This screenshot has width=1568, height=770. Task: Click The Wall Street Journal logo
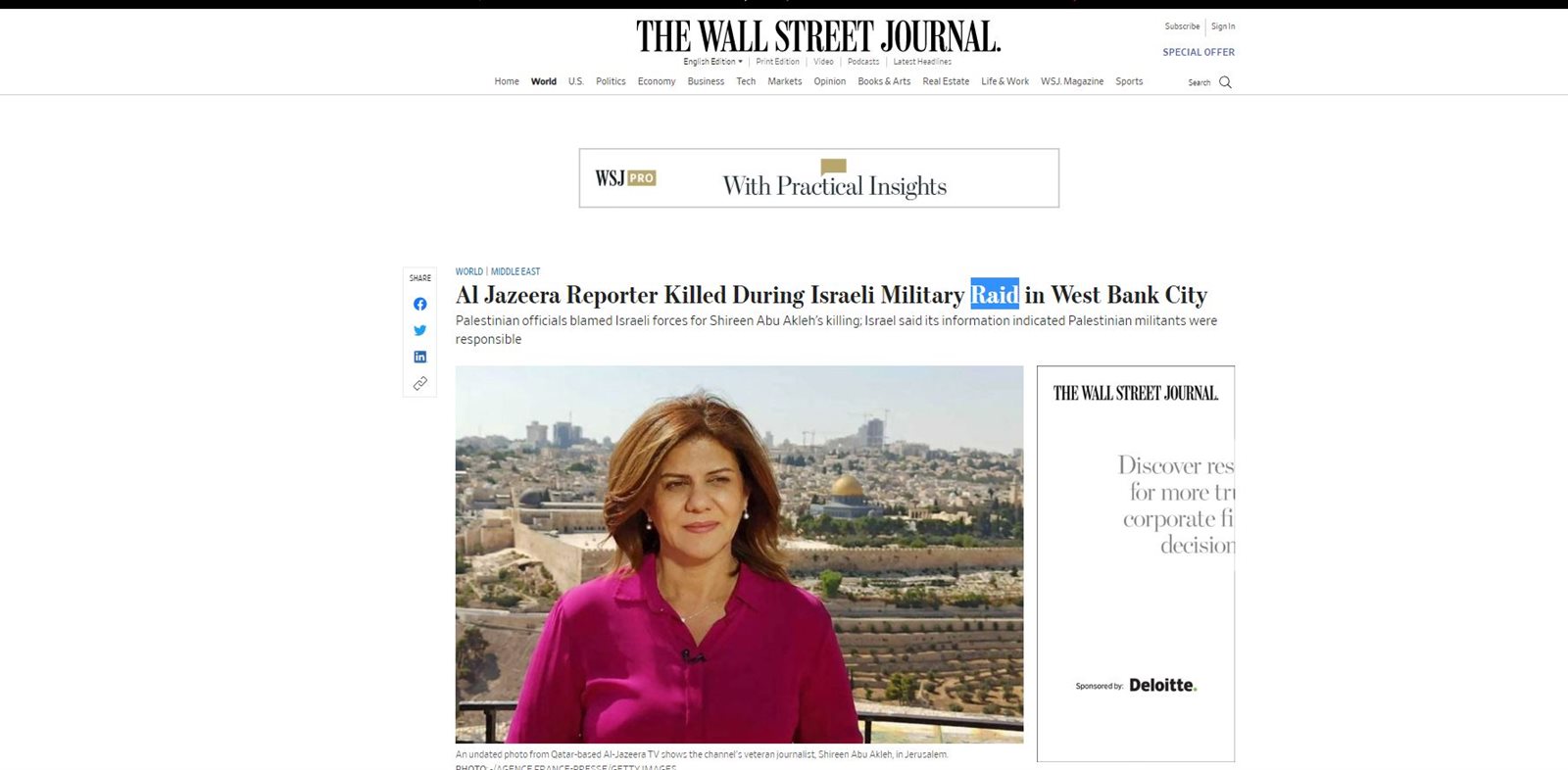click(818, 36)
